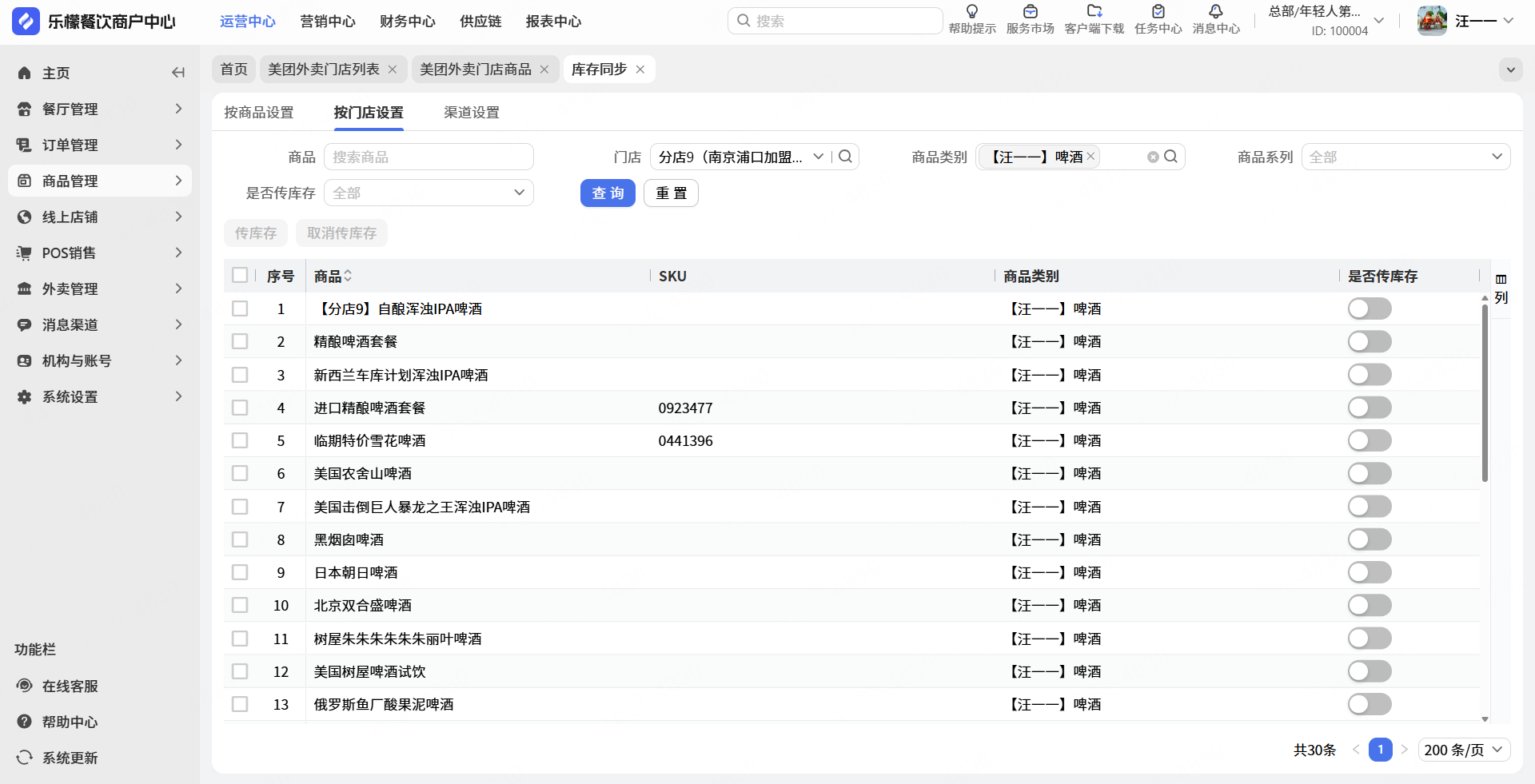Open 任务中心 clipboard icon
1535x784 pixels.
point(1158,12)
